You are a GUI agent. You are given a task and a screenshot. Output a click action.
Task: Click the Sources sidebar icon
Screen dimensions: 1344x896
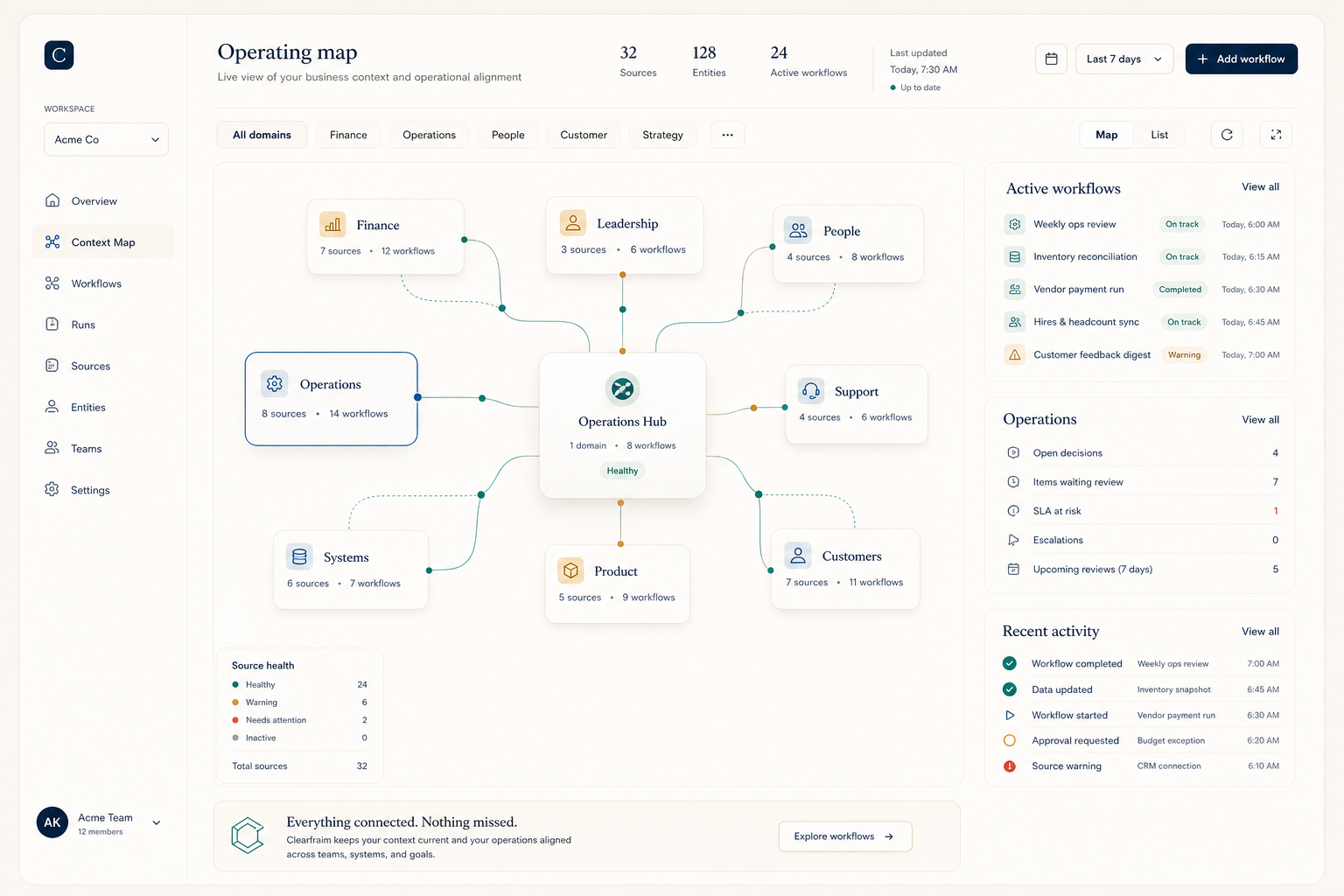[52, 366]
